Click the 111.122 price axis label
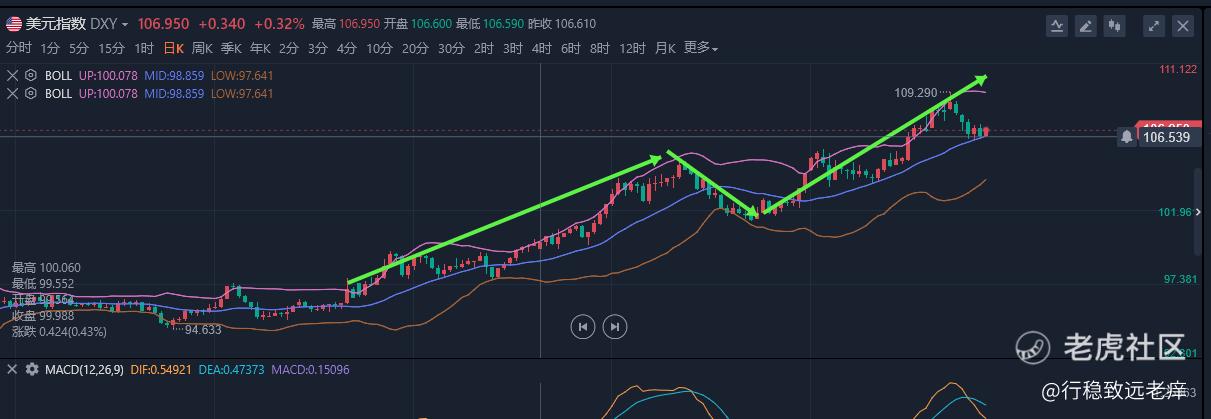1211x419 pixels. (1178, 69)
